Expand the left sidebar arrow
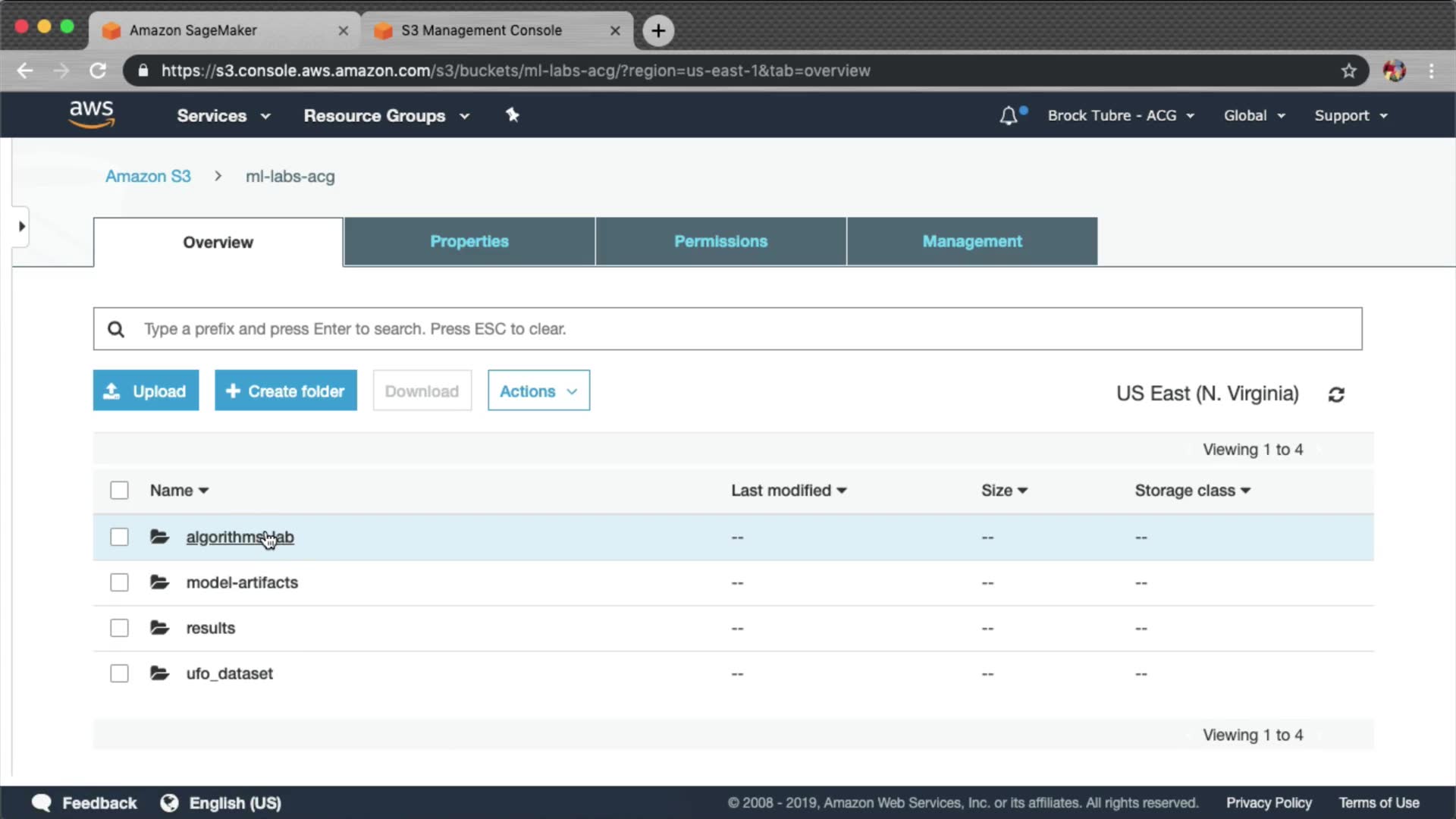Screen dimensions: 1456x819 click(x=21, y=226)
